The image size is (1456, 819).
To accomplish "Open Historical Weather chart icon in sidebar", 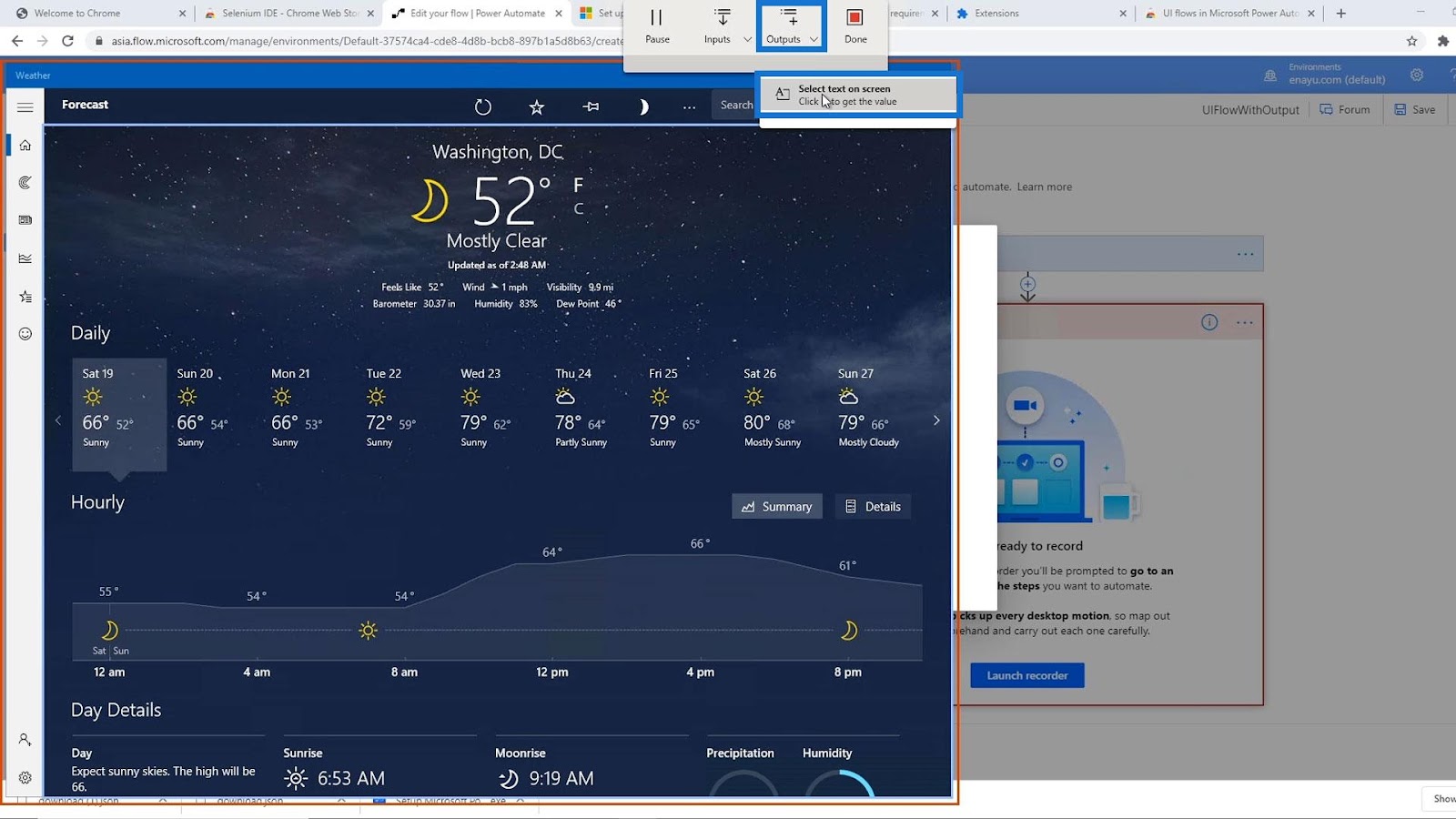I will click(25, 258).
